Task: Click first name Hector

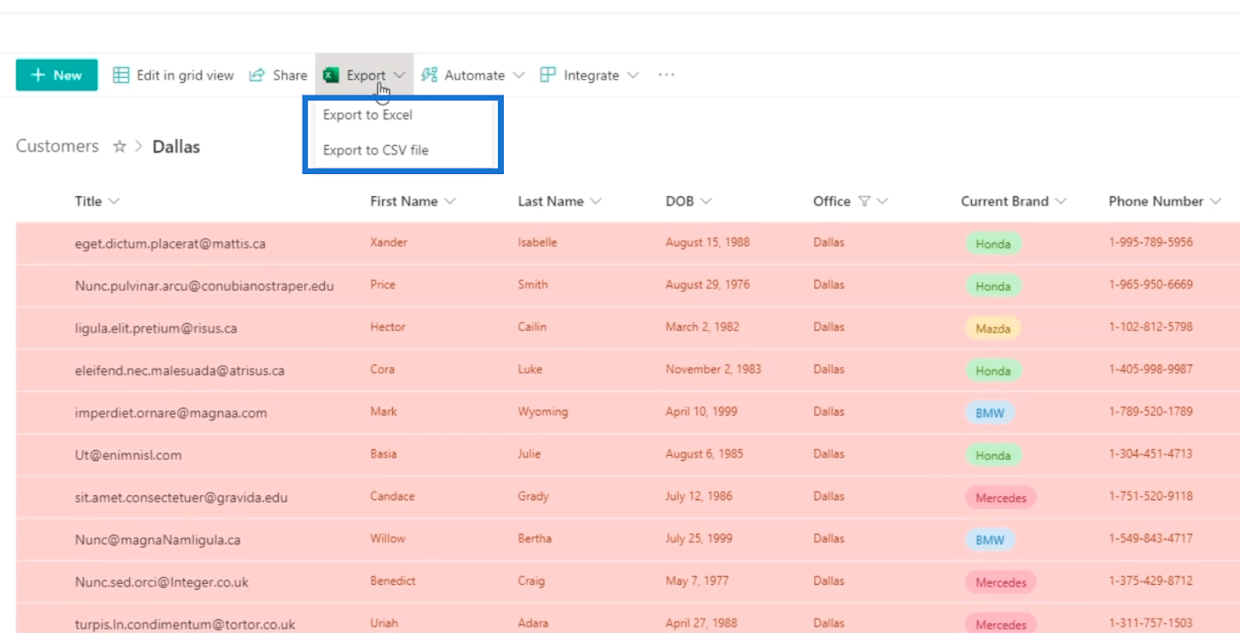Action: coord(388,327)
